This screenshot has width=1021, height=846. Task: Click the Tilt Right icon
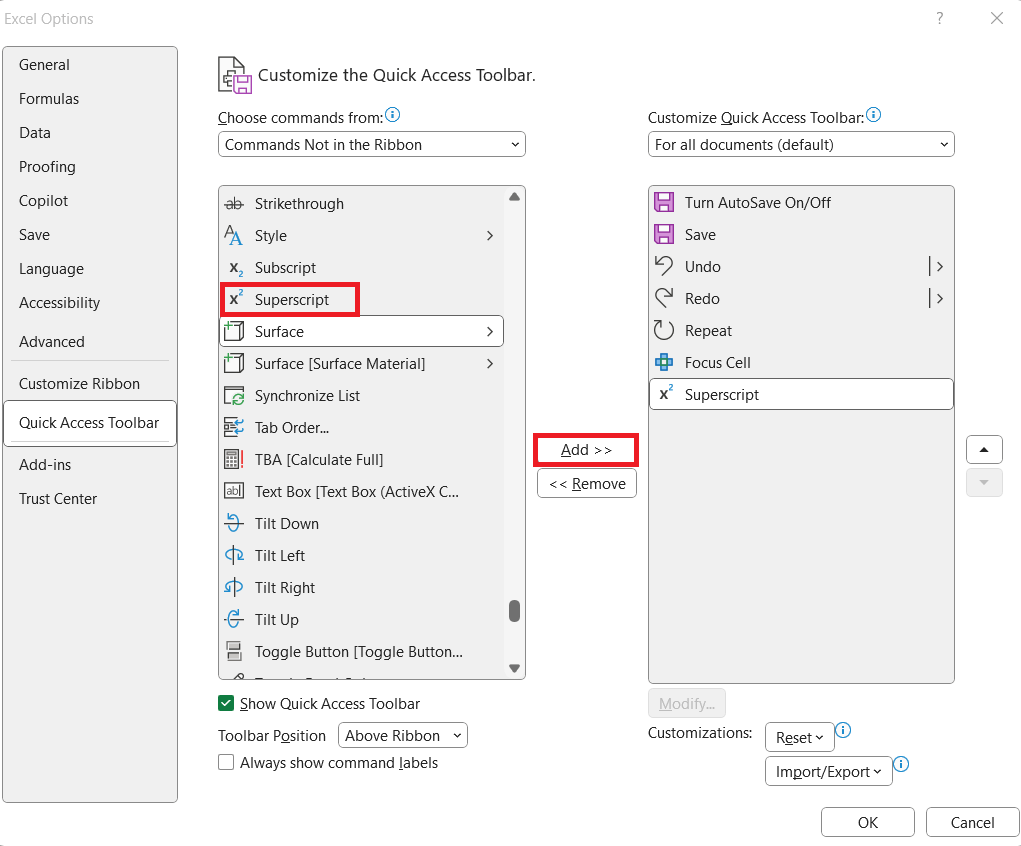(234, 587)
